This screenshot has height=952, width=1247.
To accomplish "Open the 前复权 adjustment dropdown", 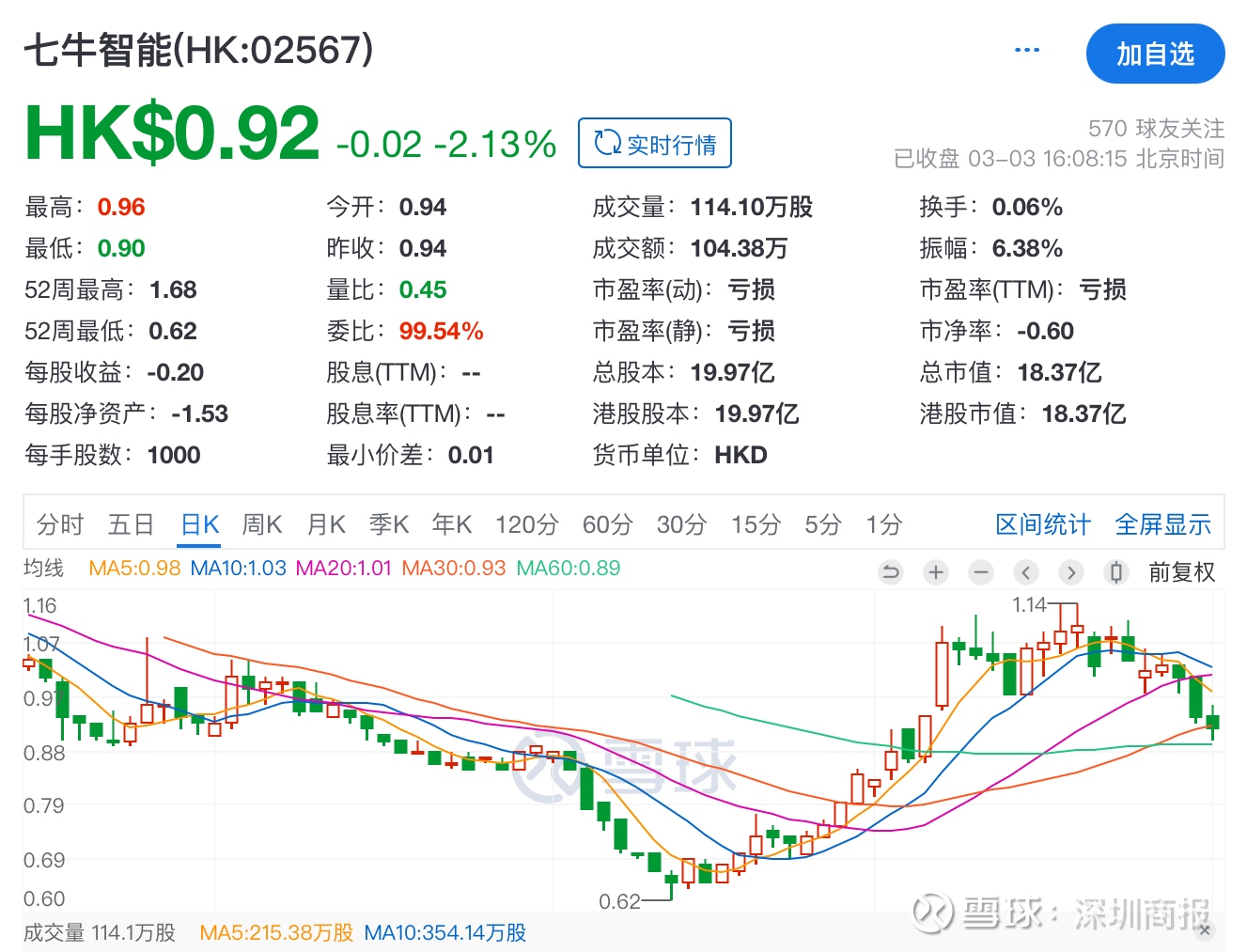I will [1182, 571].
